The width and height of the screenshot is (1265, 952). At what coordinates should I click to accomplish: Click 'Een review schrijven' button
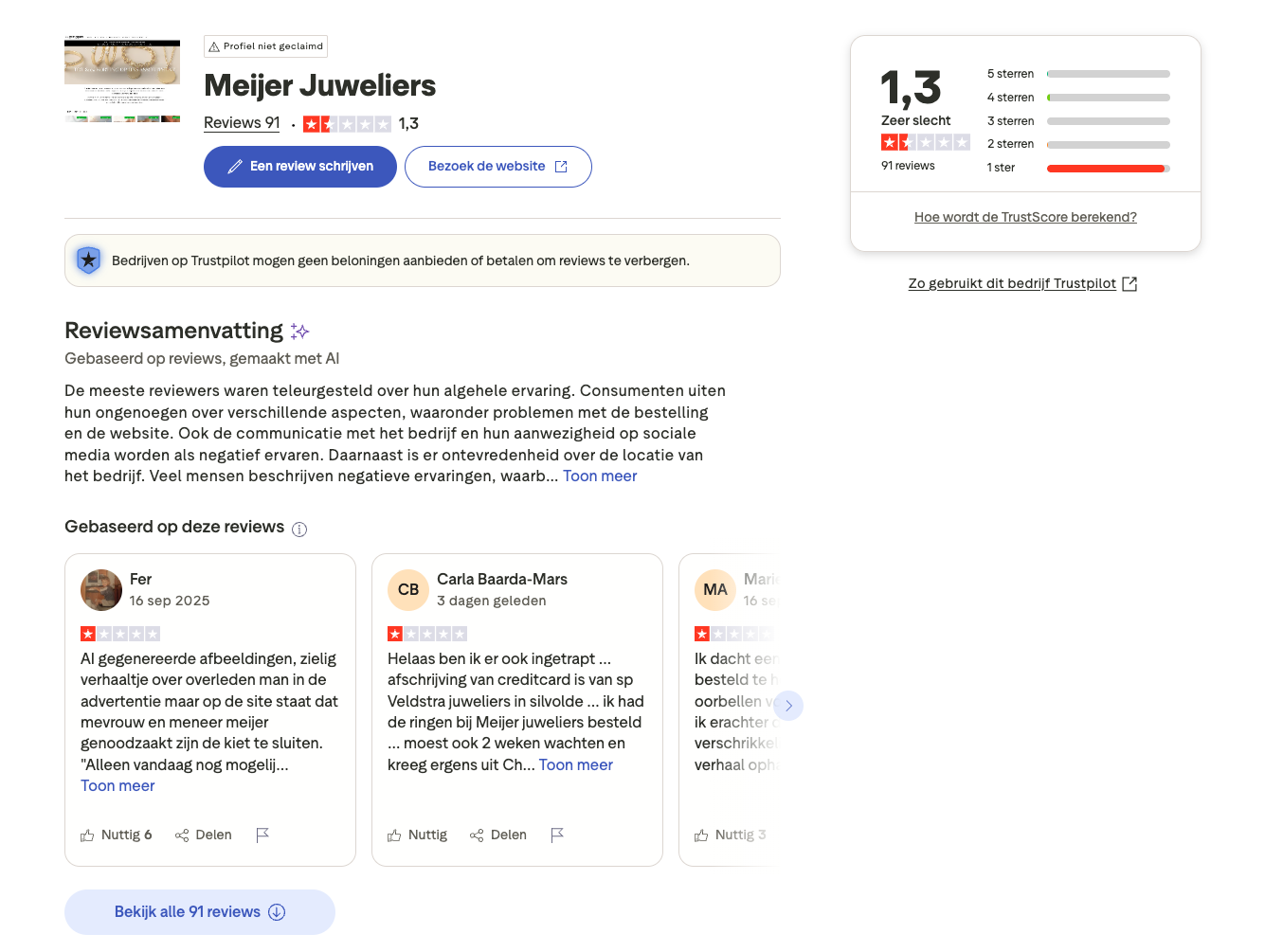[300, 167]
